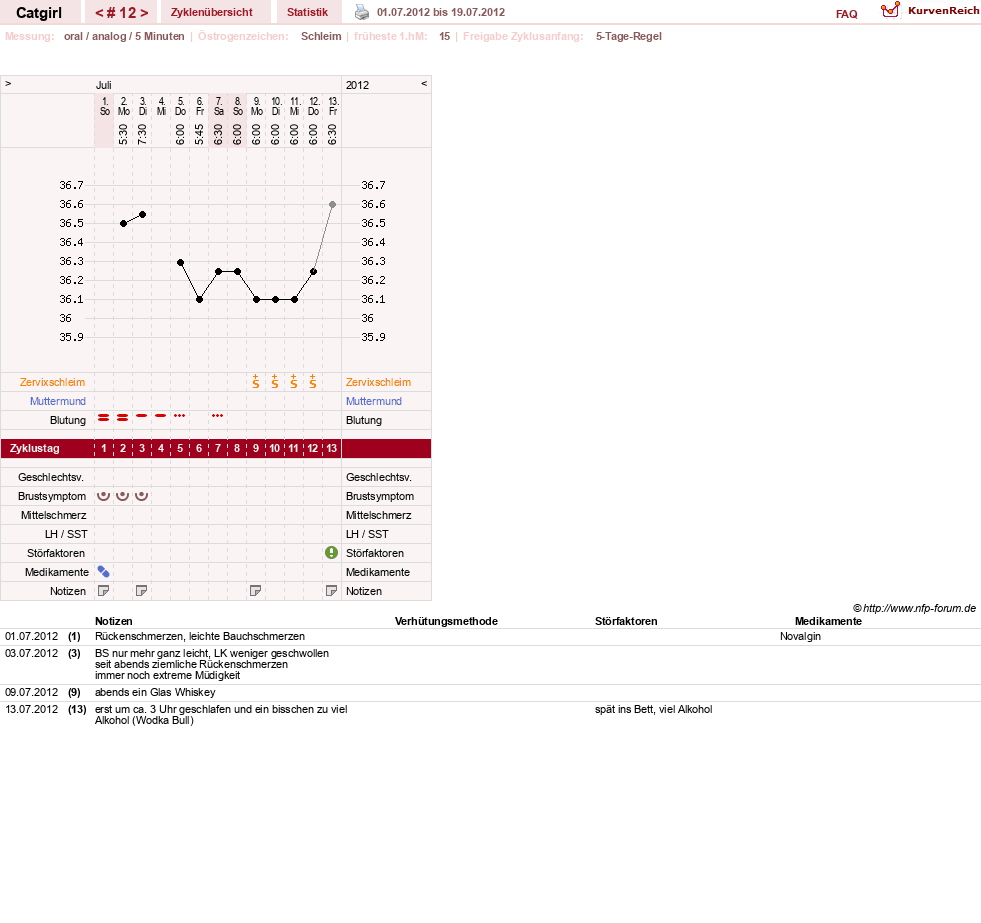Click the pill icon in Medikamente row
The image size is (981, 923).
(x=103, y=571)
